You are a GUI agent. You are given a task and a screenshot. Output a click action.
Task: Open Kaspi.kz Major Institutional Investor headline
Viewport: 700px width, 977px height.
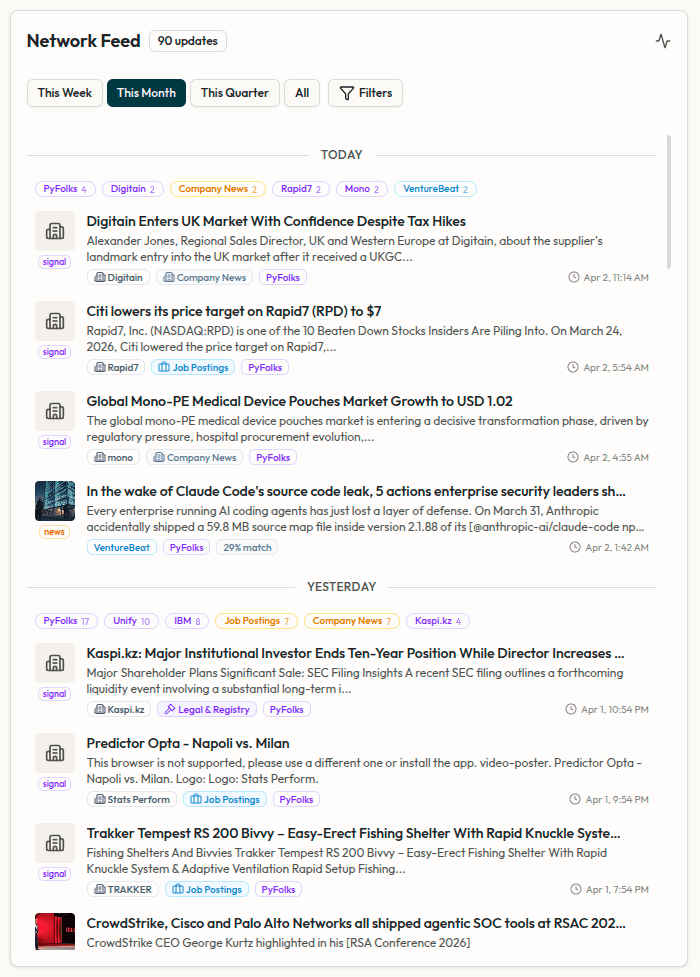355,653
